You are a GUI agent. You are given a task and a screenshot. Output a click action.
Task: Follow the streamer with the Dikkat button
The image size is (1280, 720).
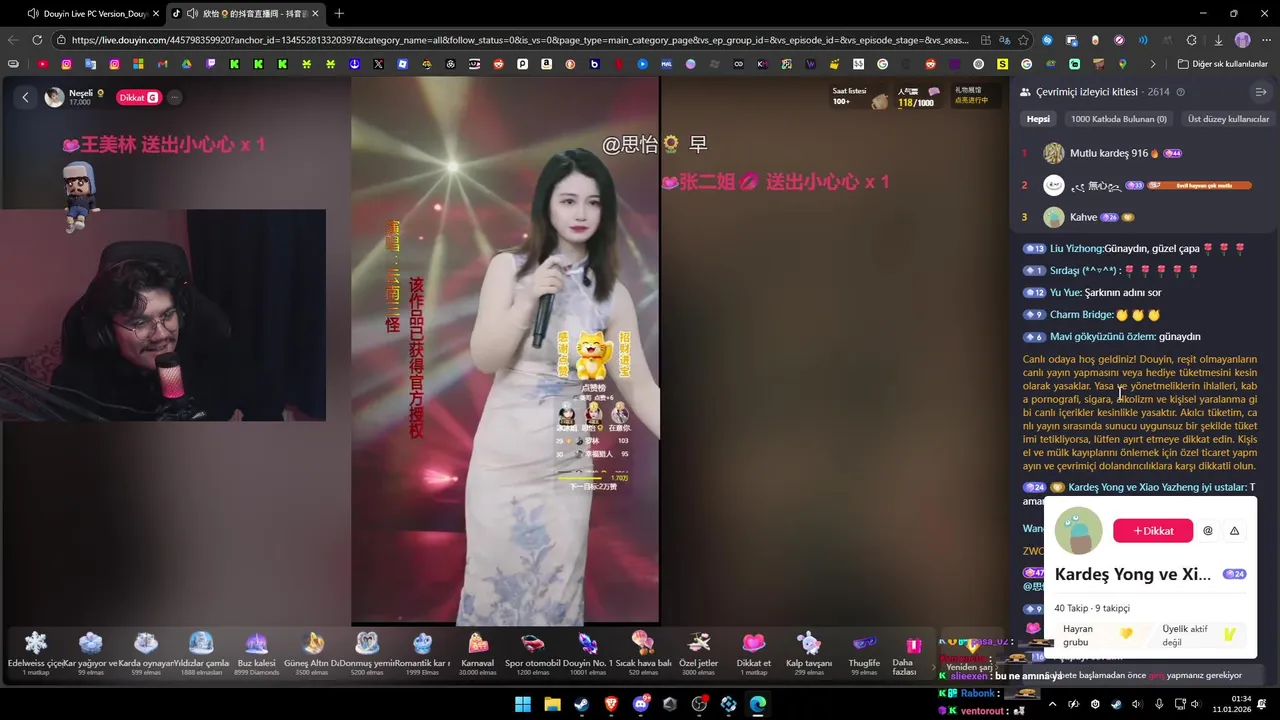[x=138, y=97]
